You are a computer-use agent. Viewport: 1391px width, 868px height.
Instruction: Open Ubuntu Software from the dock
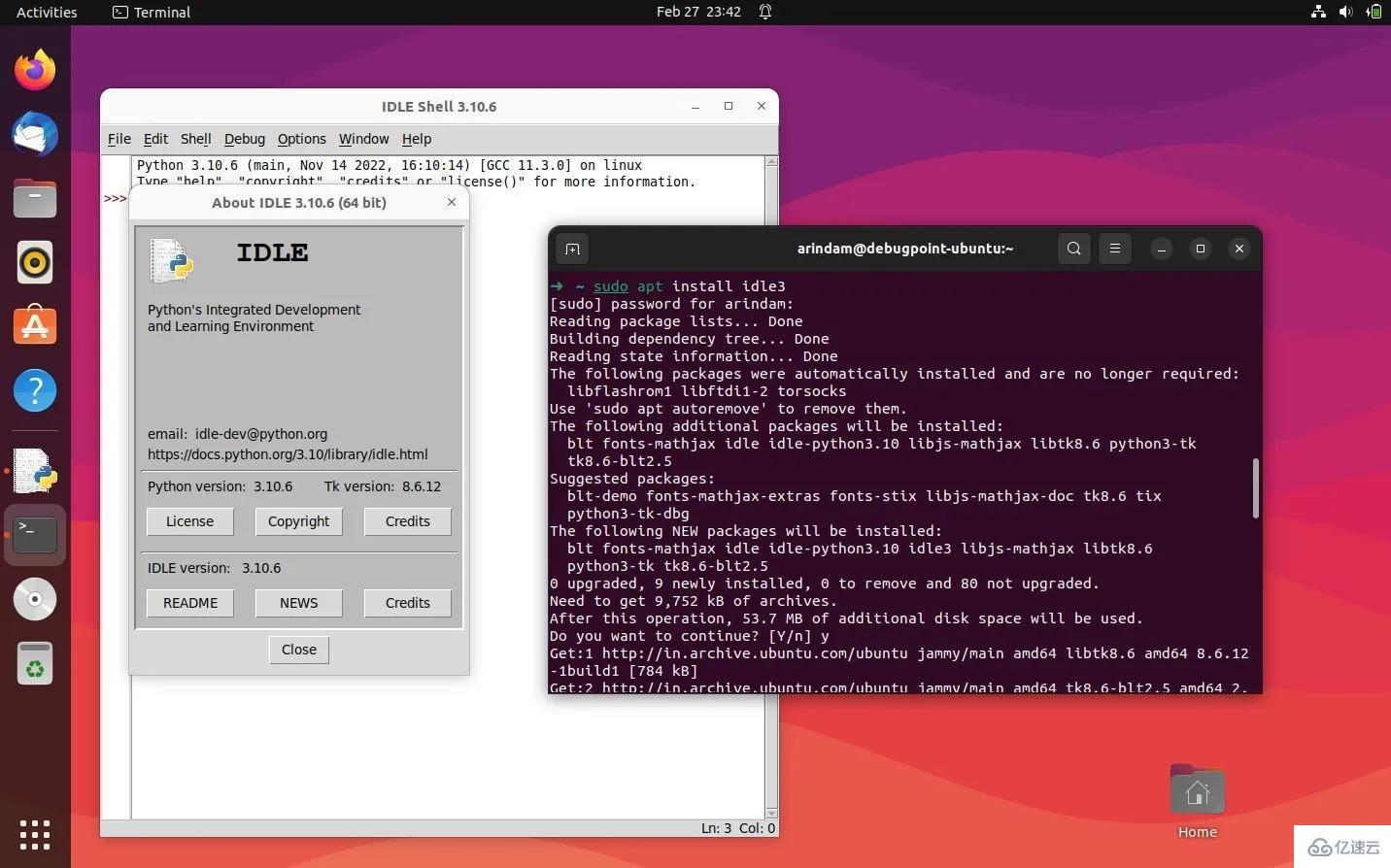35,326
